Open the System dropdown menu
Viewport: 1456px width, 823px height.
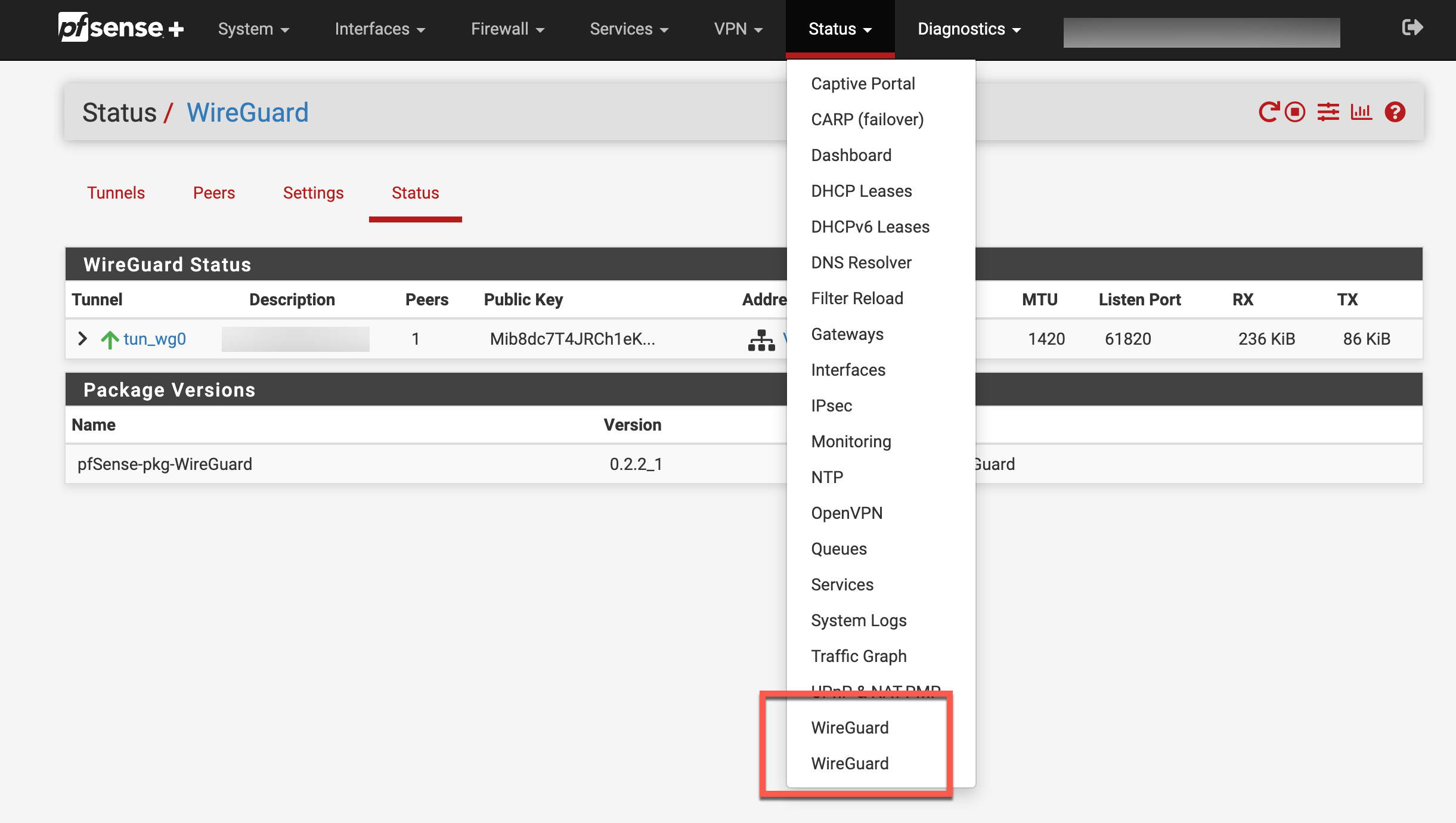pos(253,29)
